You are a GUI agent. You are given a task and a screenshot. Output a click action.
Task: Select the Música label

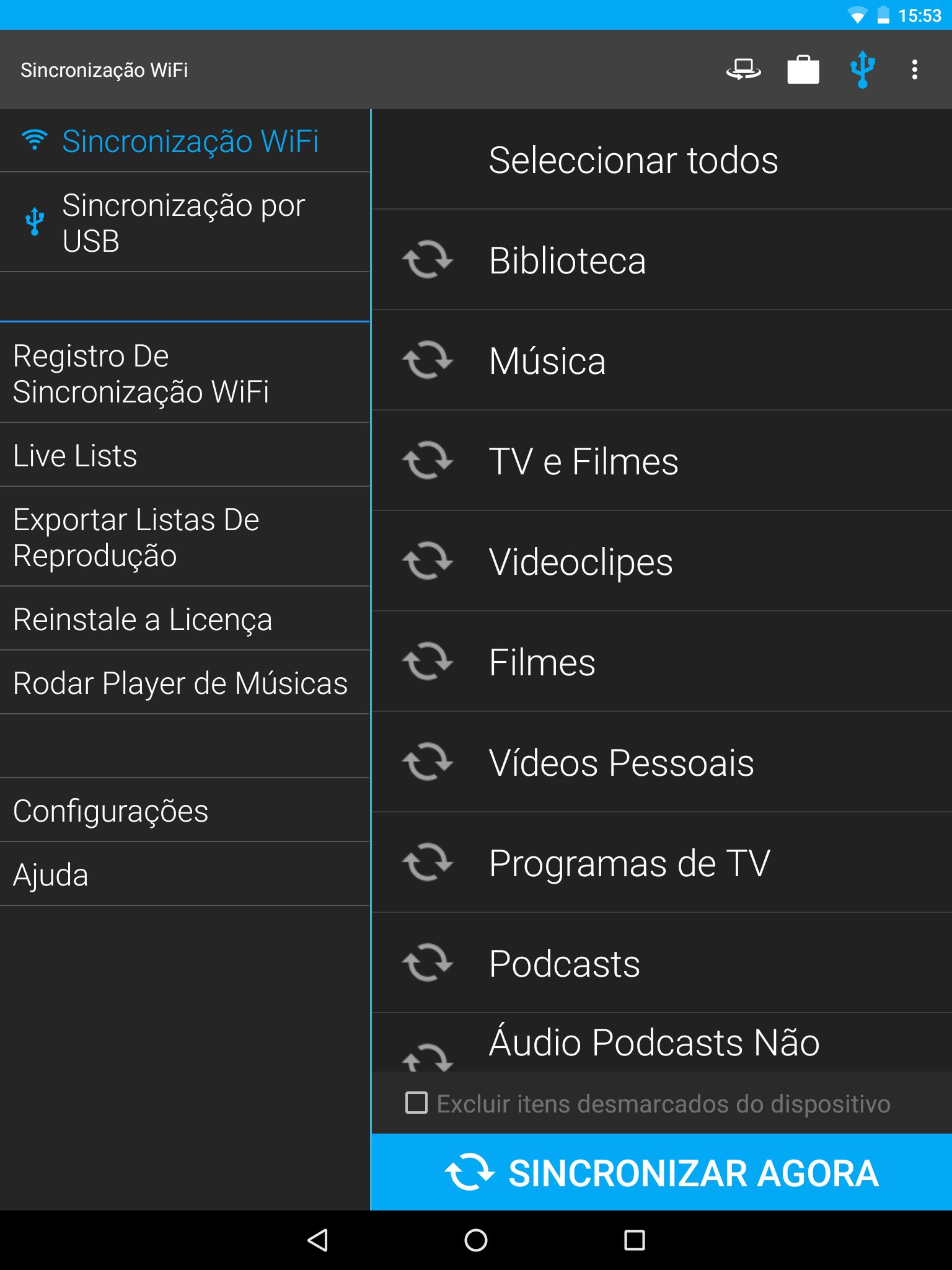[x=547, y=360]
